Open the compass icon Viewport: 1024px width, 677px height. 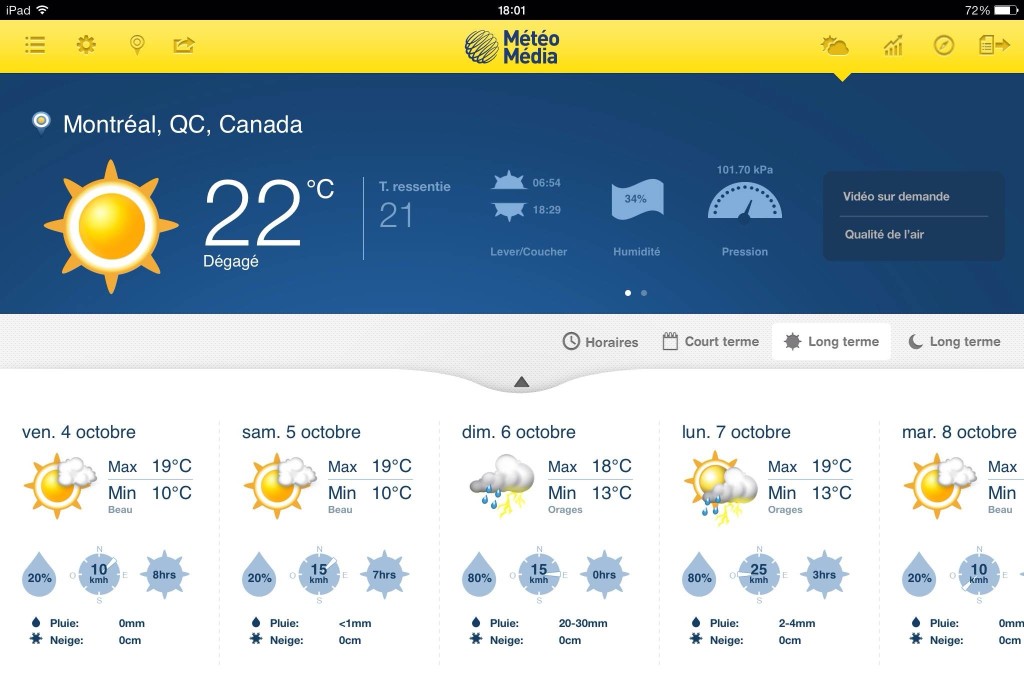click(944, 45)
